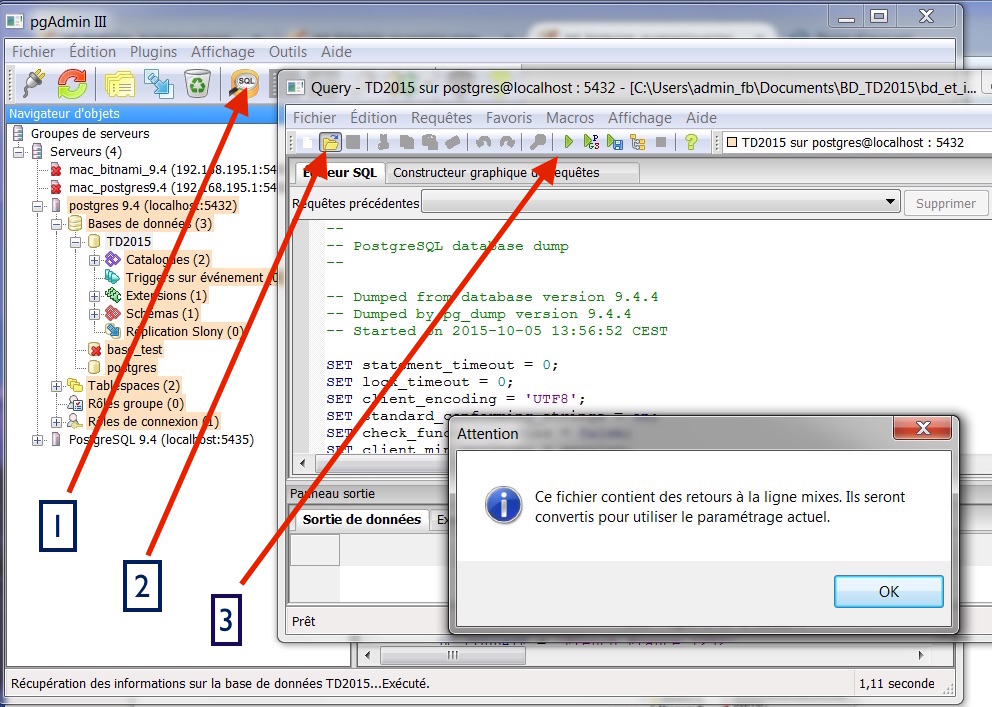Click the Open file folder icon in the Query toolbar
This screenshot has width=992, height=707.
click(330, 142)
